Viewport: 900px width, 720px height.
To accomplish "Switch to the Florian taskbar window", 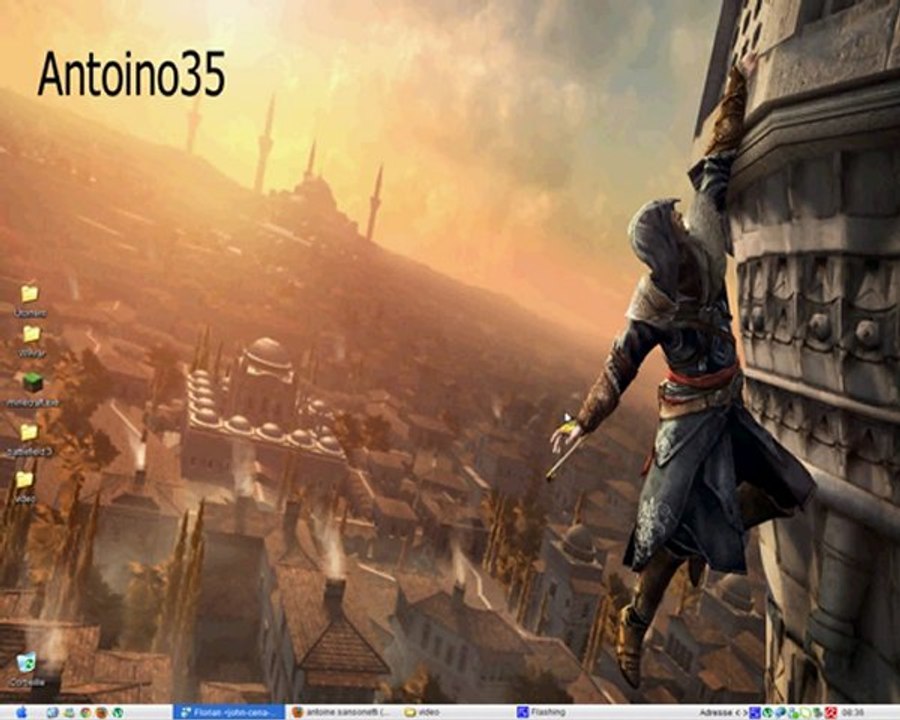I will tap(228, 713).
